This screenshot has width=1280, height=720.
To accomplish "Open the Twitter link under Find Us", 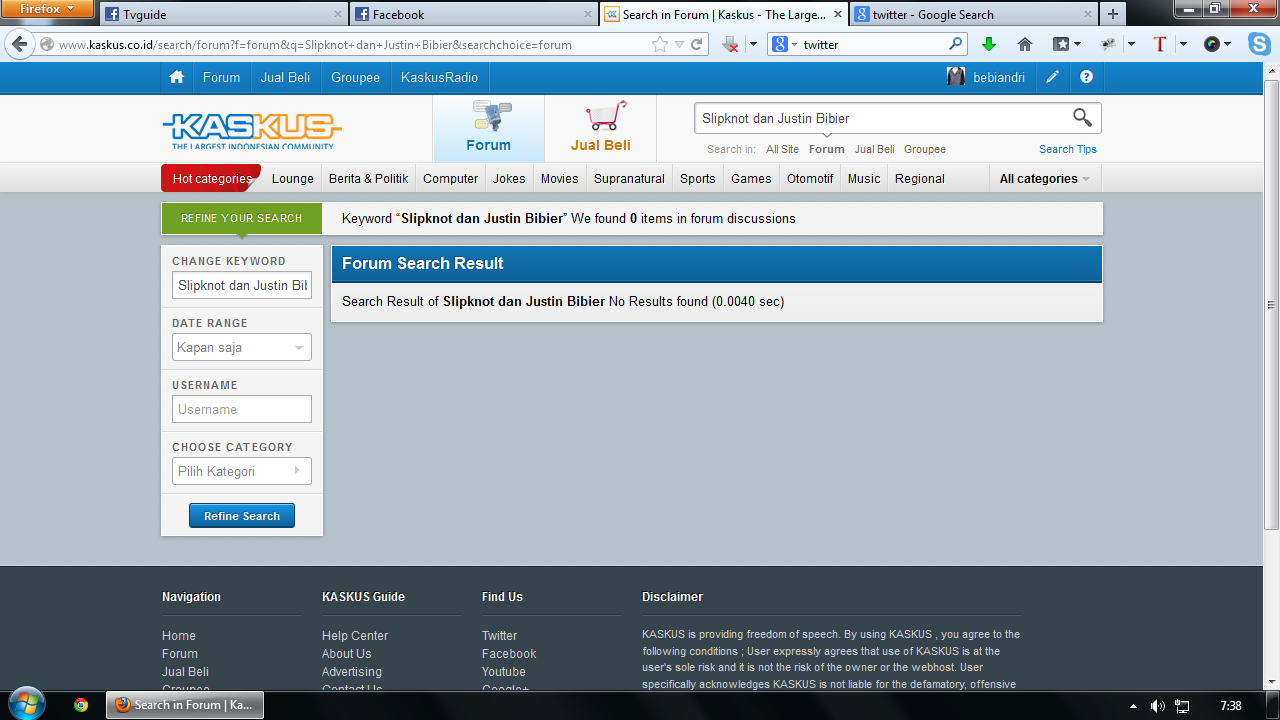I will point(499,636).
